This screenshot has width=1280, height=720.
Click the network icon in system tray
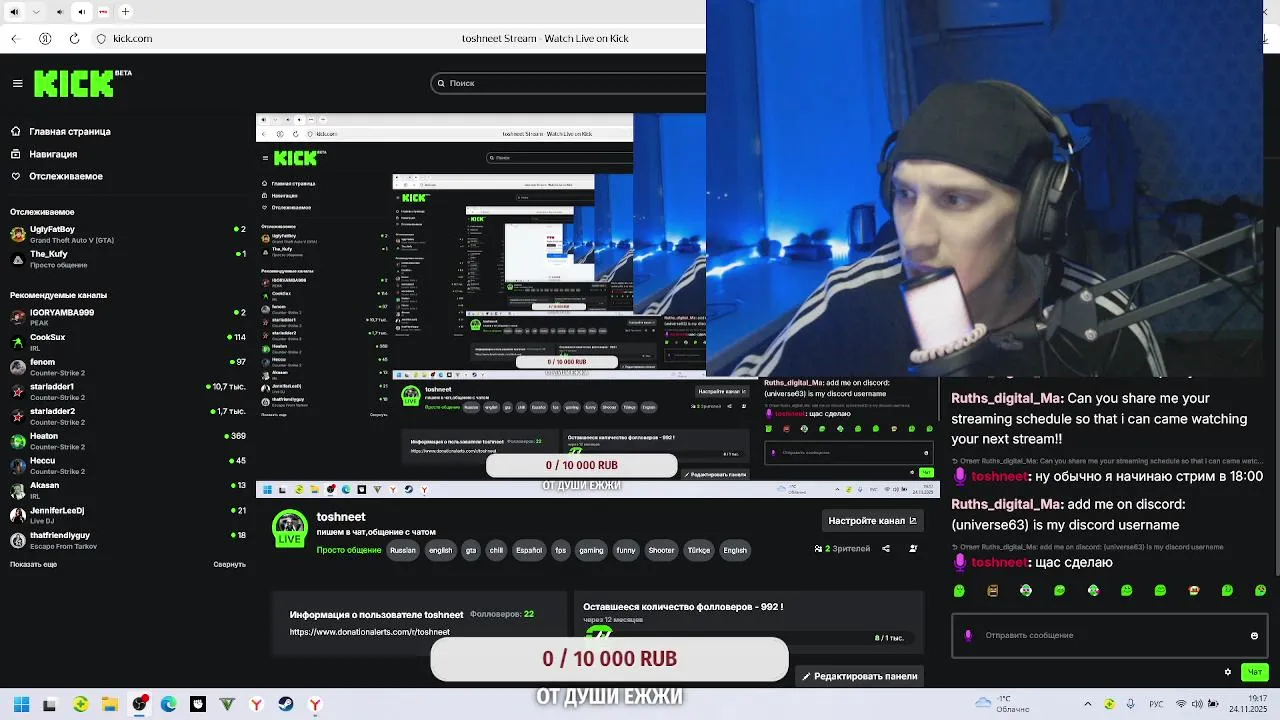tap(1181, 704)
